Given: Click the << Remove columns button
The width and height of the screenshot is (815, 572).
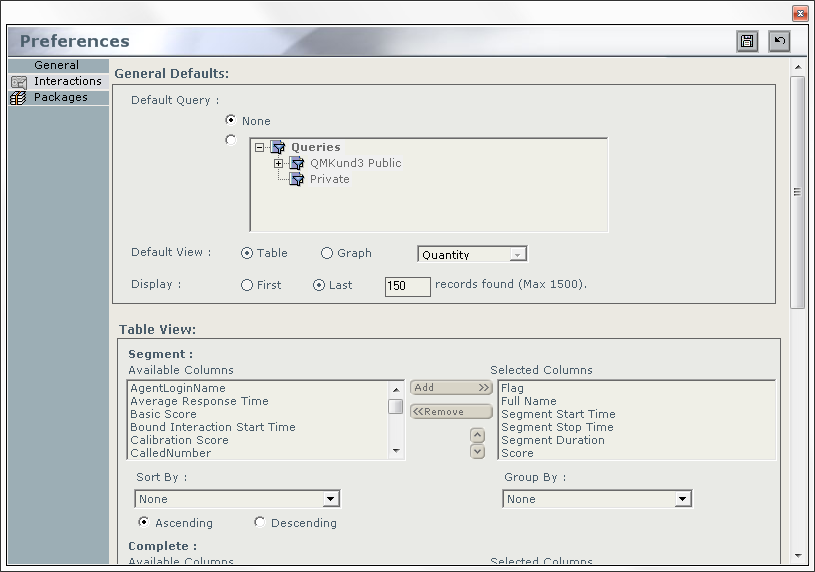Looking at the screenshot, I should (x=451, y=412).
